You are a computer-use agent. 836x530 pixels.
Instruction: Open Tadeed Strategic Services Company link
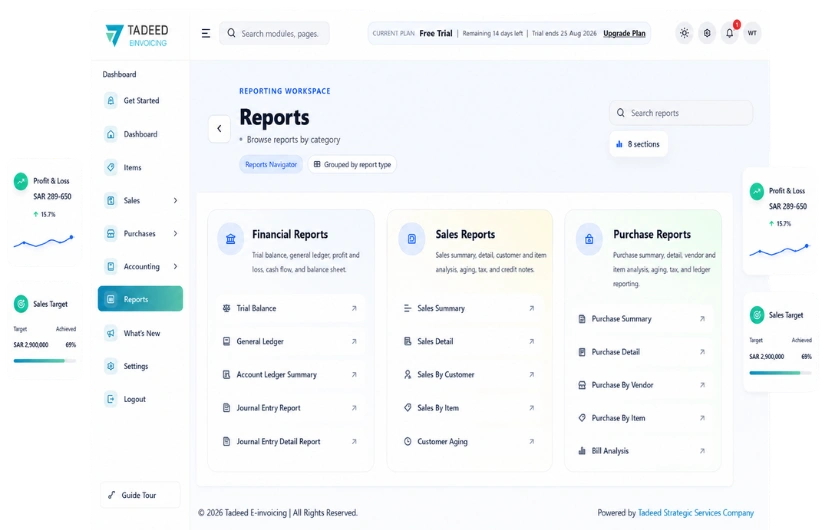click(696, 512)
